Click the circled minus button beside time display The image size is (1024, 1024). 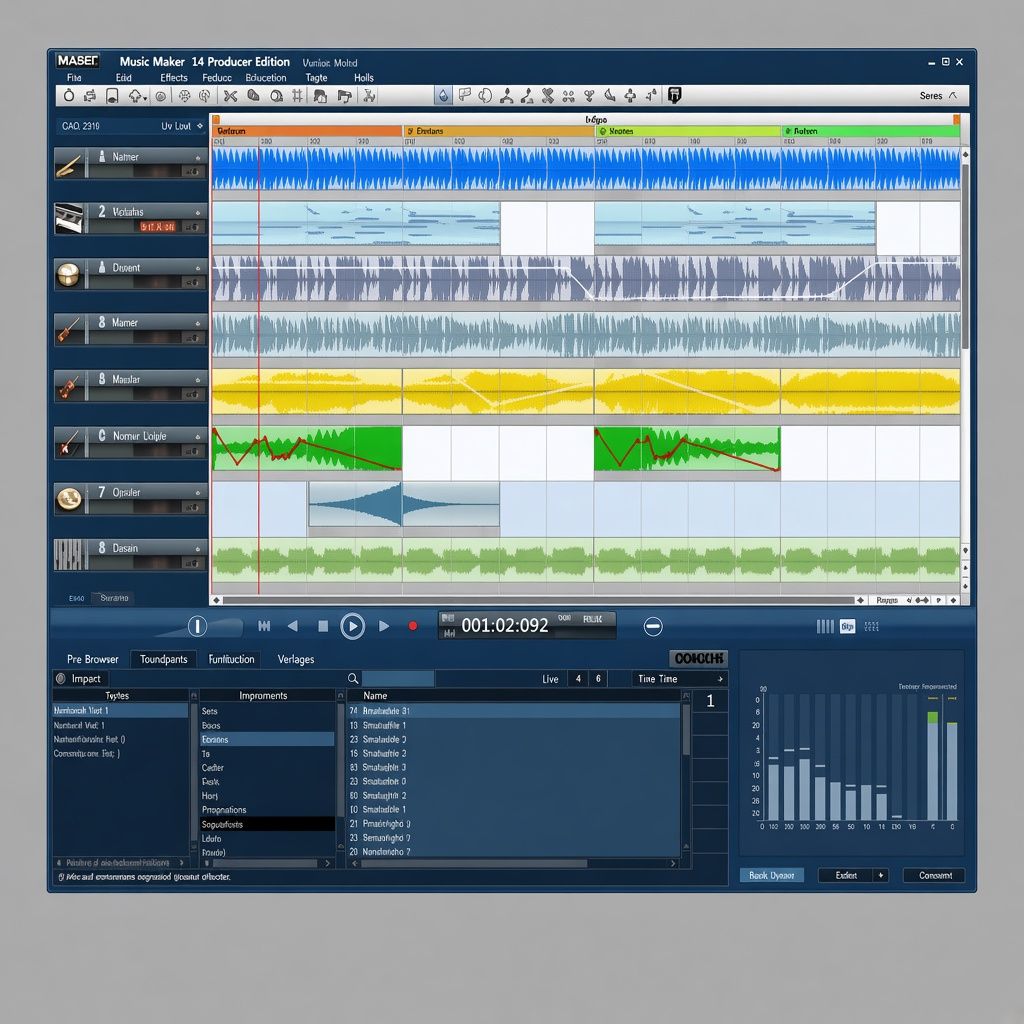[653, 626]
